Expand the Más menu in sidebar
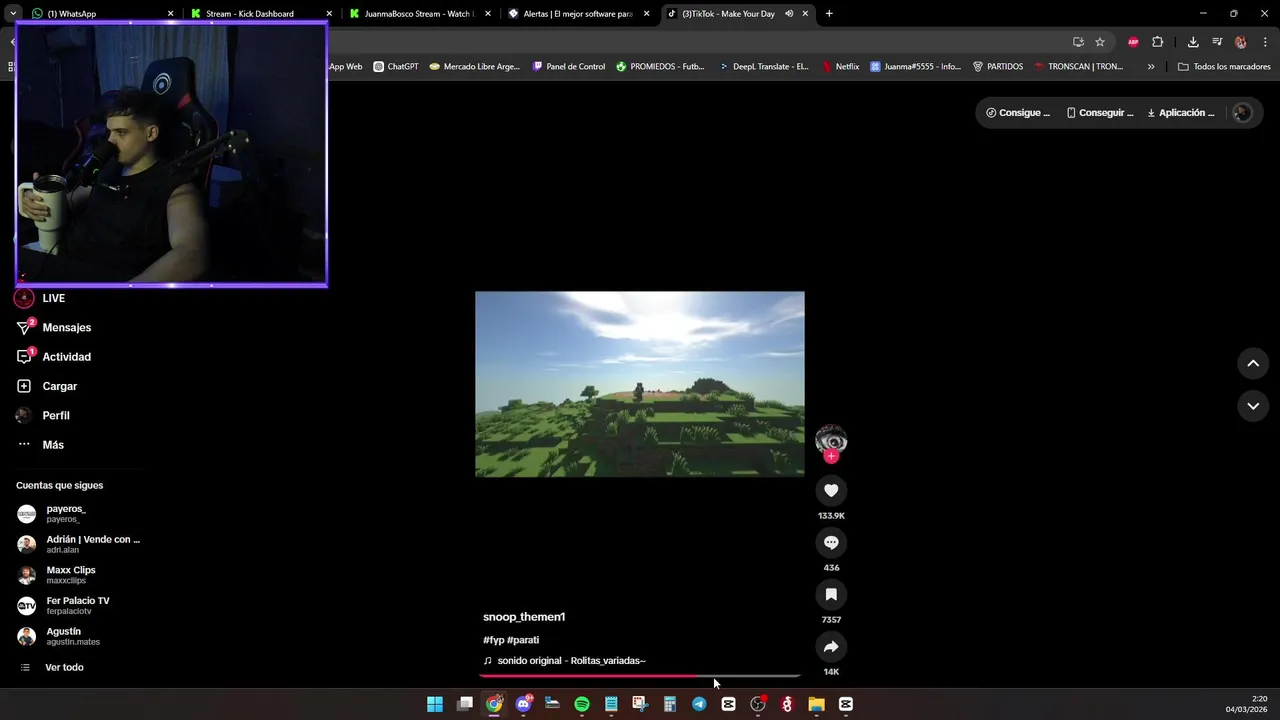This screenshot has width=1280, height=720. click(40, 445)
